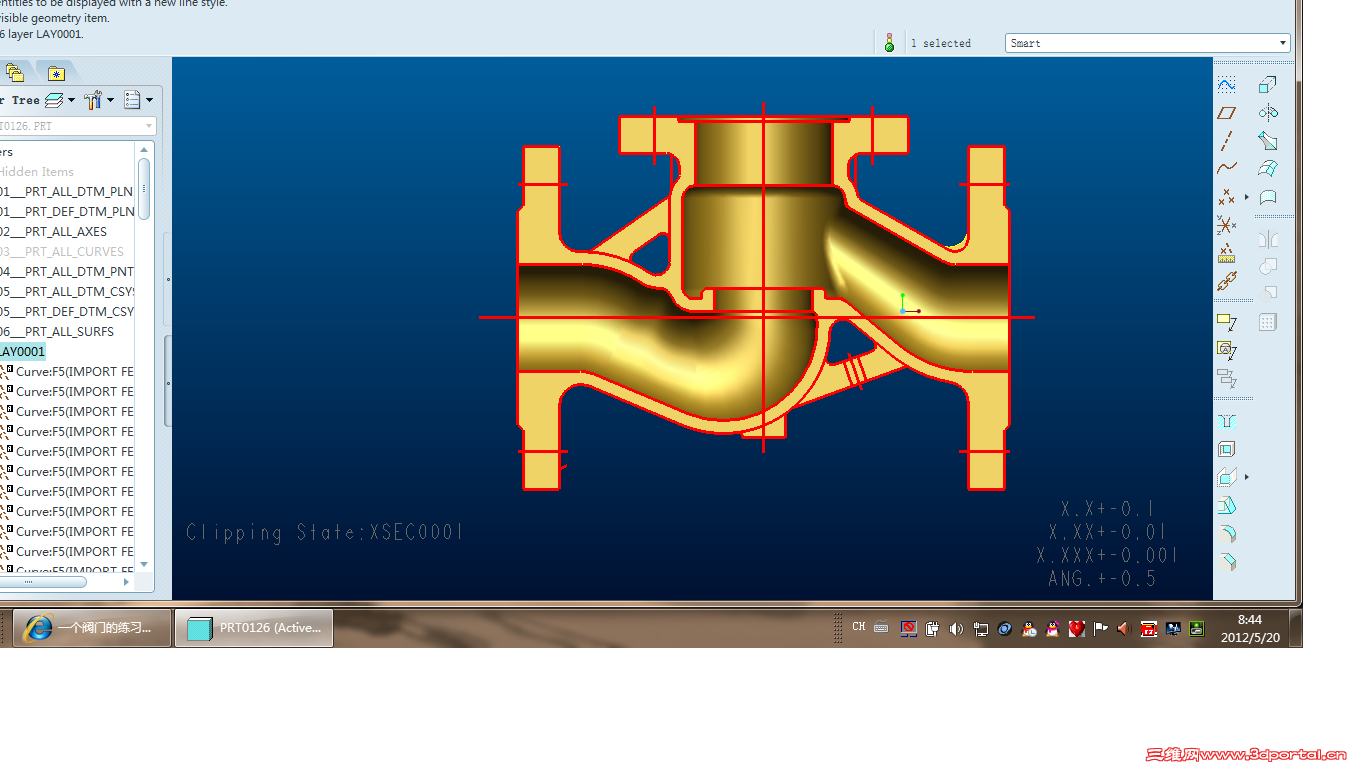Click the 'Clipping State:XSEC0001' text in the viewport
Image resolution: width=1366 pixels, height=768 pixels.
point(325,533)
